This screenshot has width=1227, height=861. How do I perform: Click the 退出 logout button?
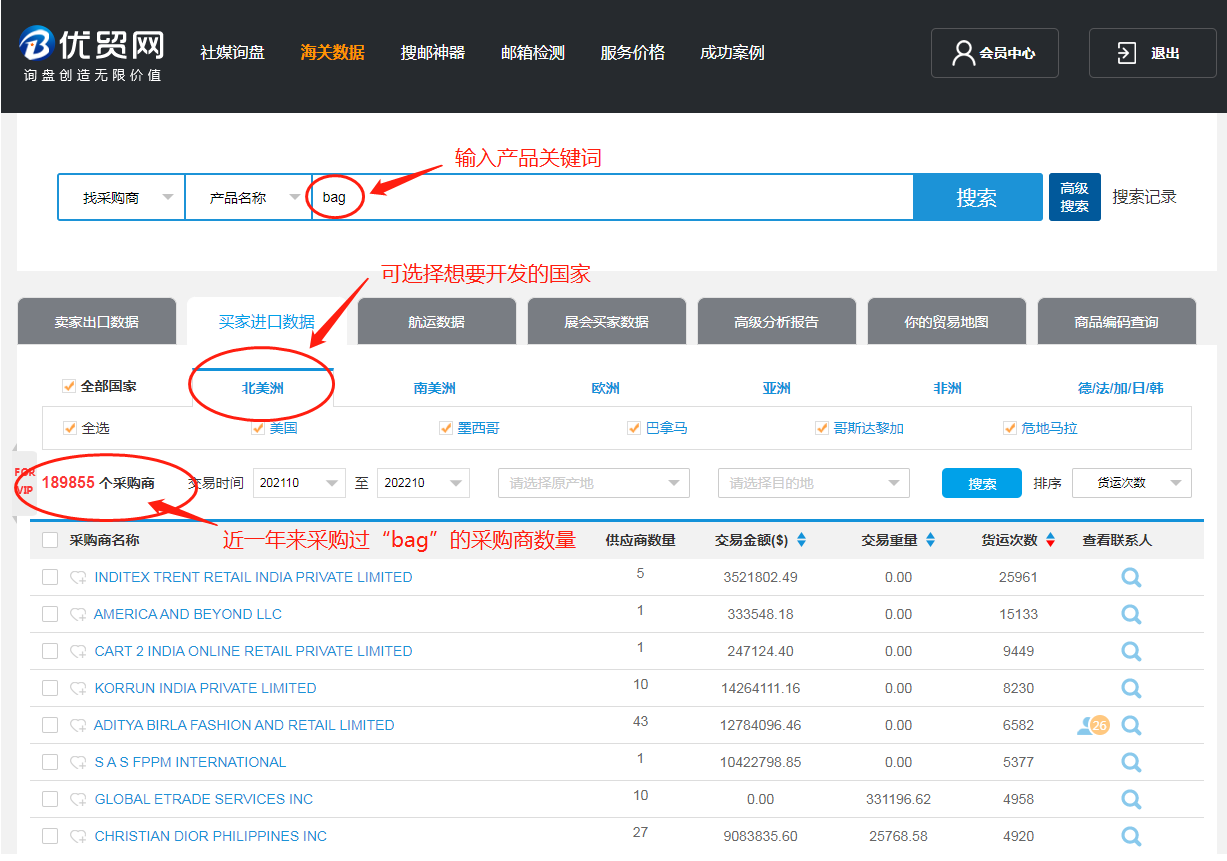pyautogui.click(x=1152, y=53)
